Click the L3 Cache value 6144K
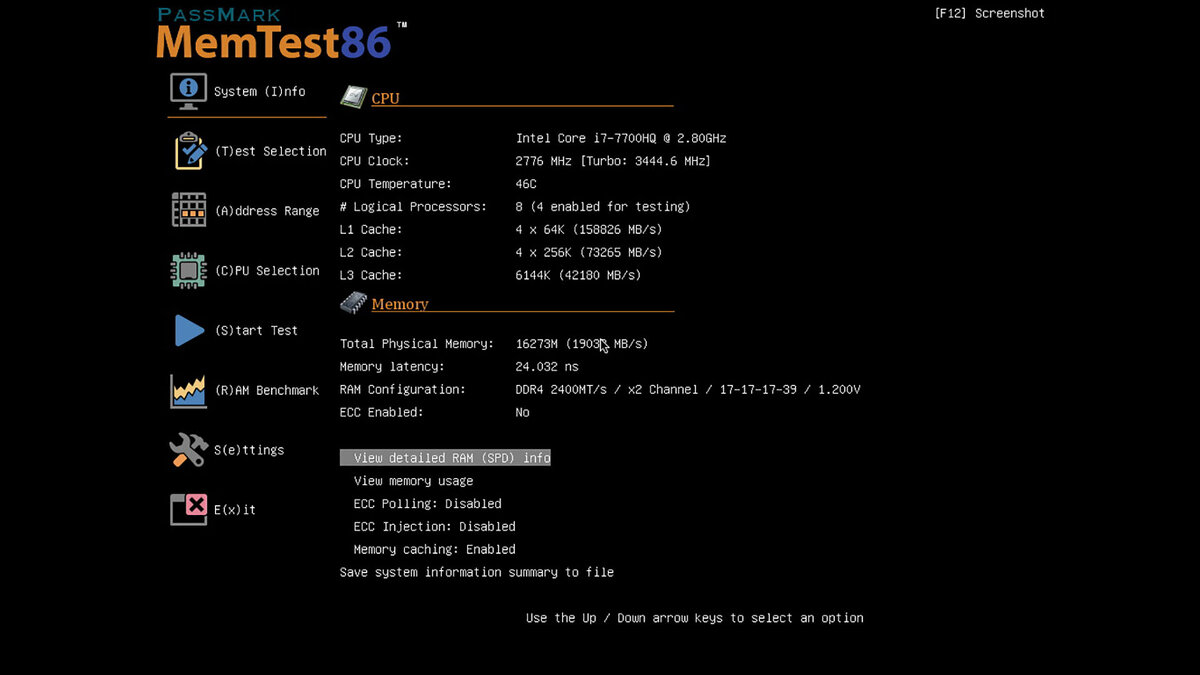The image size is (1200, 675). [578, 276]
